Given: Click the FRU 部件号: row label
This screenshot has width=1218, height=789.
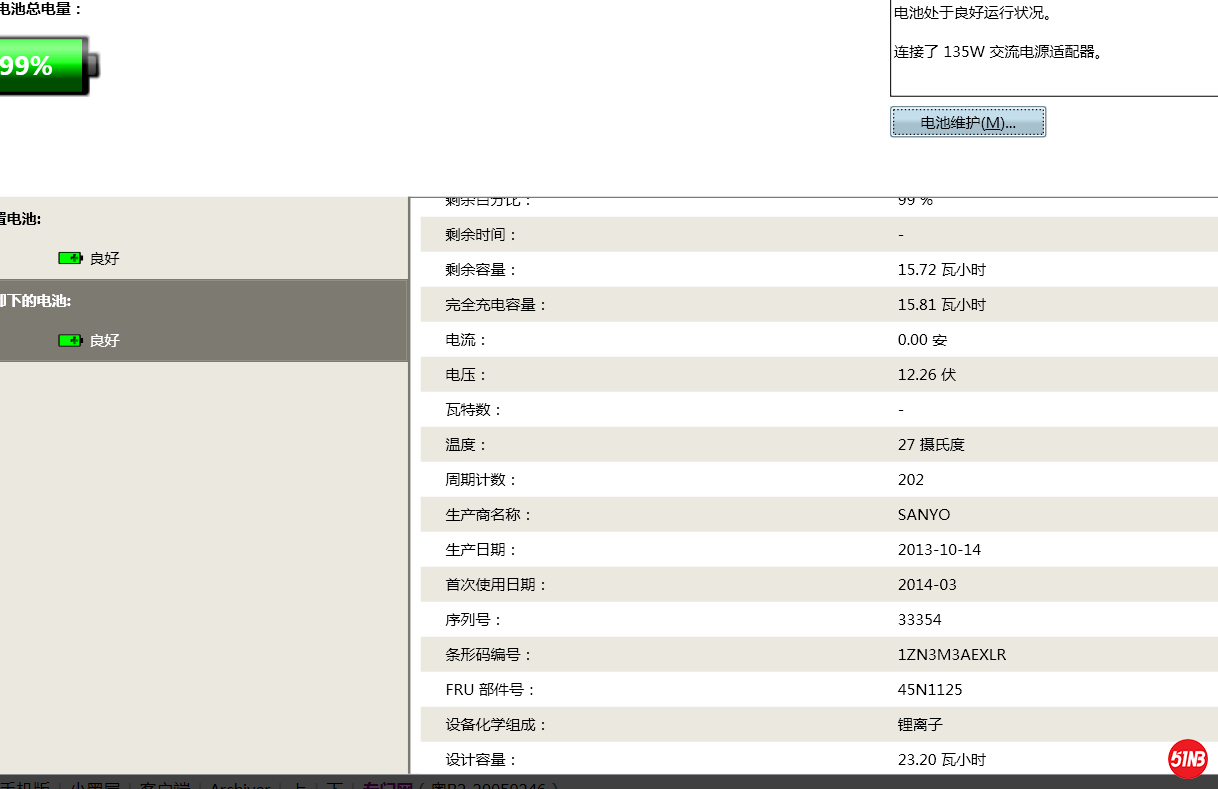Looking at the screenshot, I should point(491,690).
